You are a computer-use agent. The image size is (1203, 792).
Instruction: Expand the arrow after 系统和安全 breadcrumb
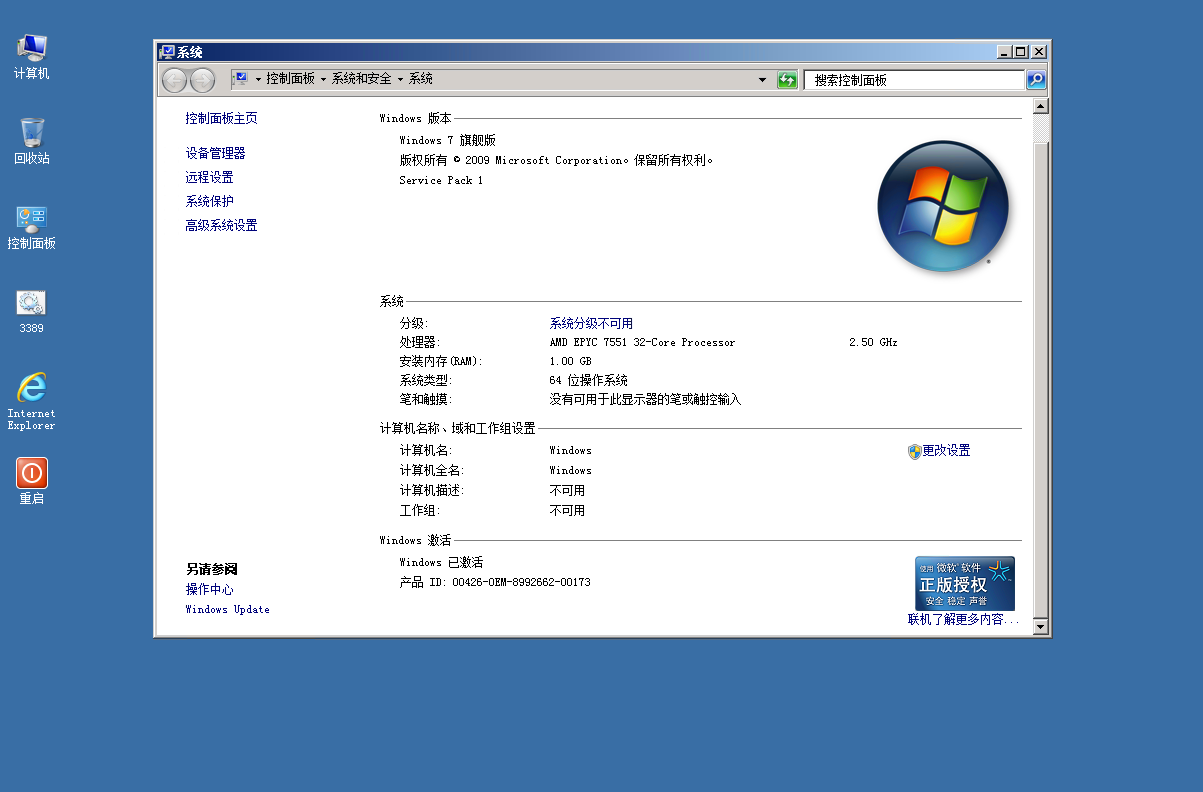(x=400, y=79)
